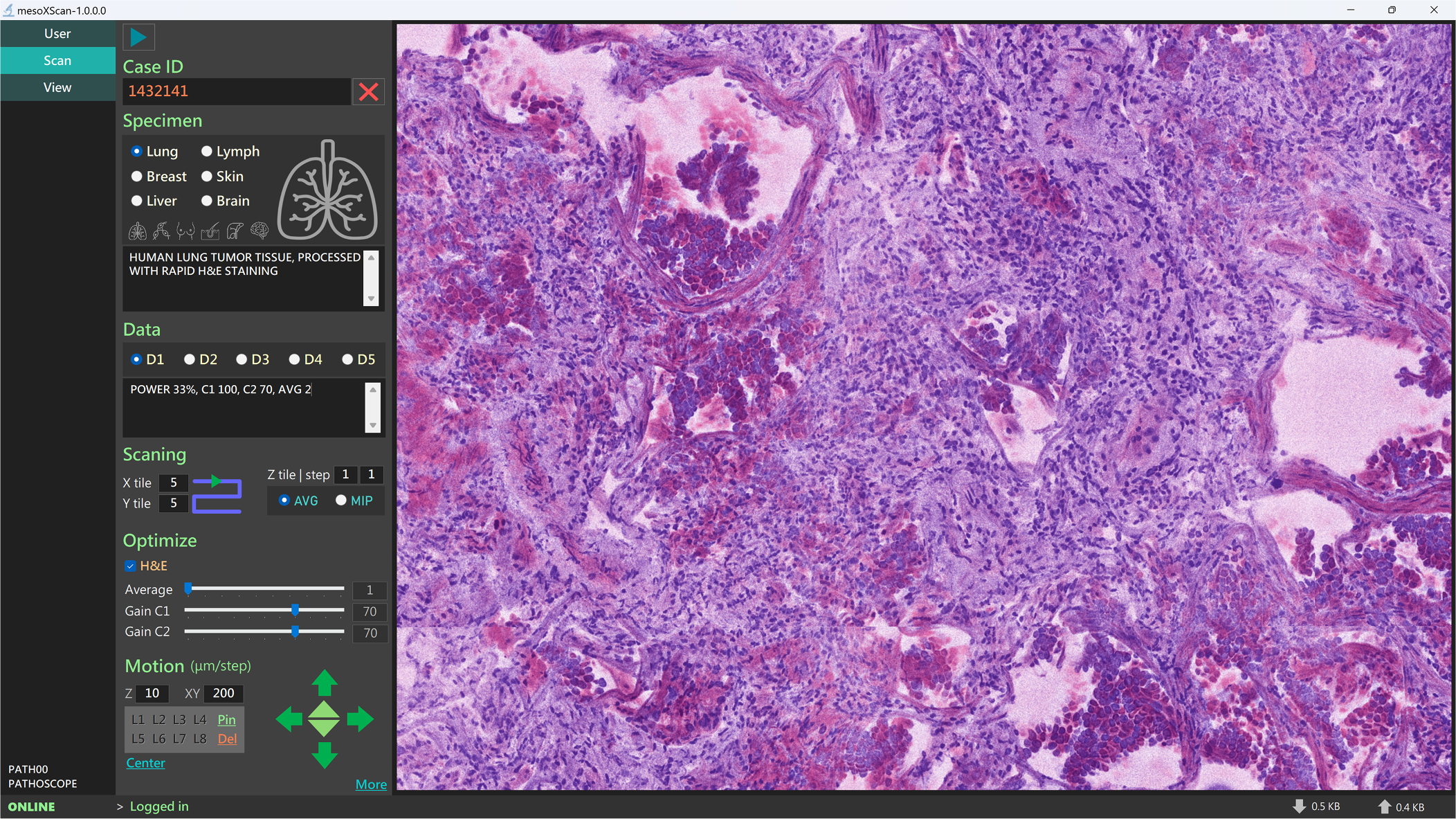Select saved location L6
Screen dimensions: 1456x819
tap(158, 739)
